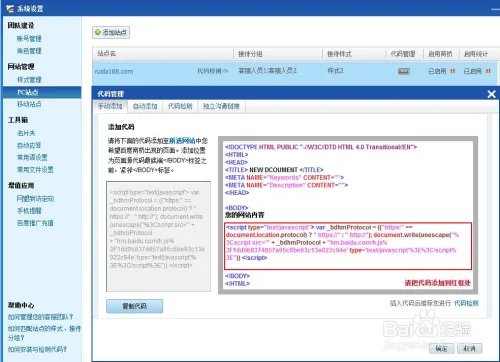The image size is (500, 362).
Task: Open 手机提醒 in the sidebar
Action: coord(29,211)
